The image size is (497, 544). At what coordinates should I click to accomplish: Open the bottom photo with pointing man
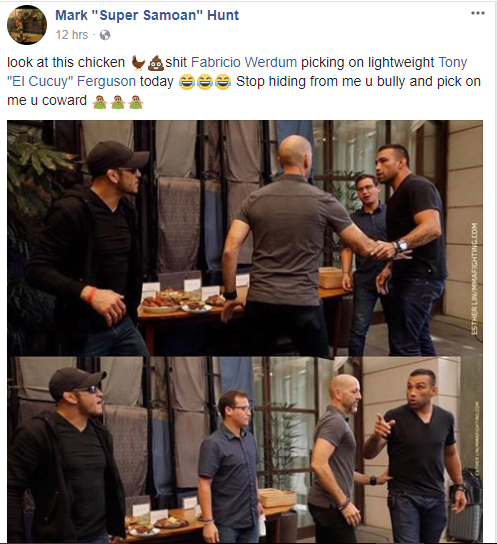pos(245,450)
